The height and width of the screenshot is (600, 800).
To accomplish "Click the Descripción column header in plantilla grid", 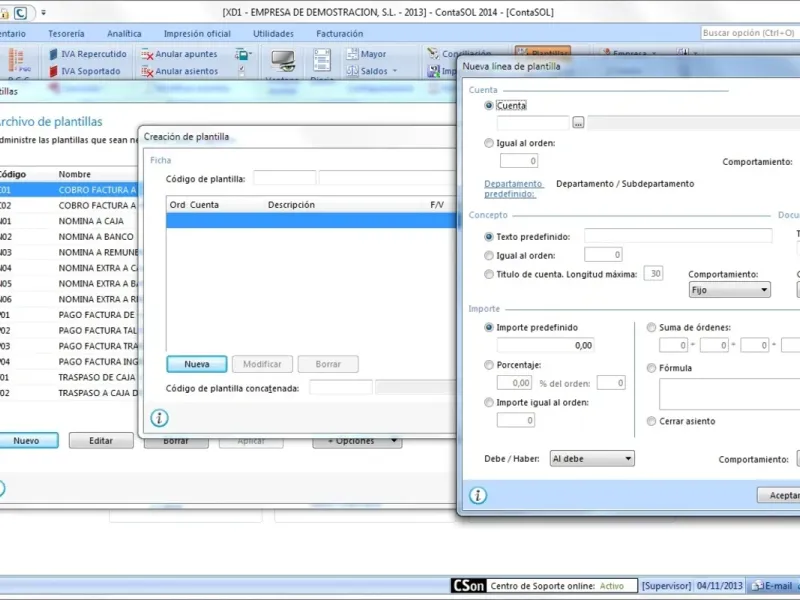I will (x=291, y=205).
